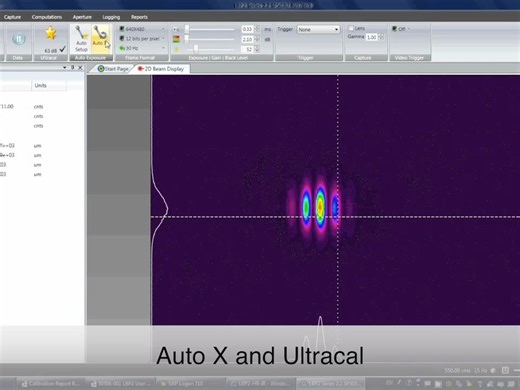520x390 pixels.
Task: Click the black level value field 52
Action: coord(247,49)
